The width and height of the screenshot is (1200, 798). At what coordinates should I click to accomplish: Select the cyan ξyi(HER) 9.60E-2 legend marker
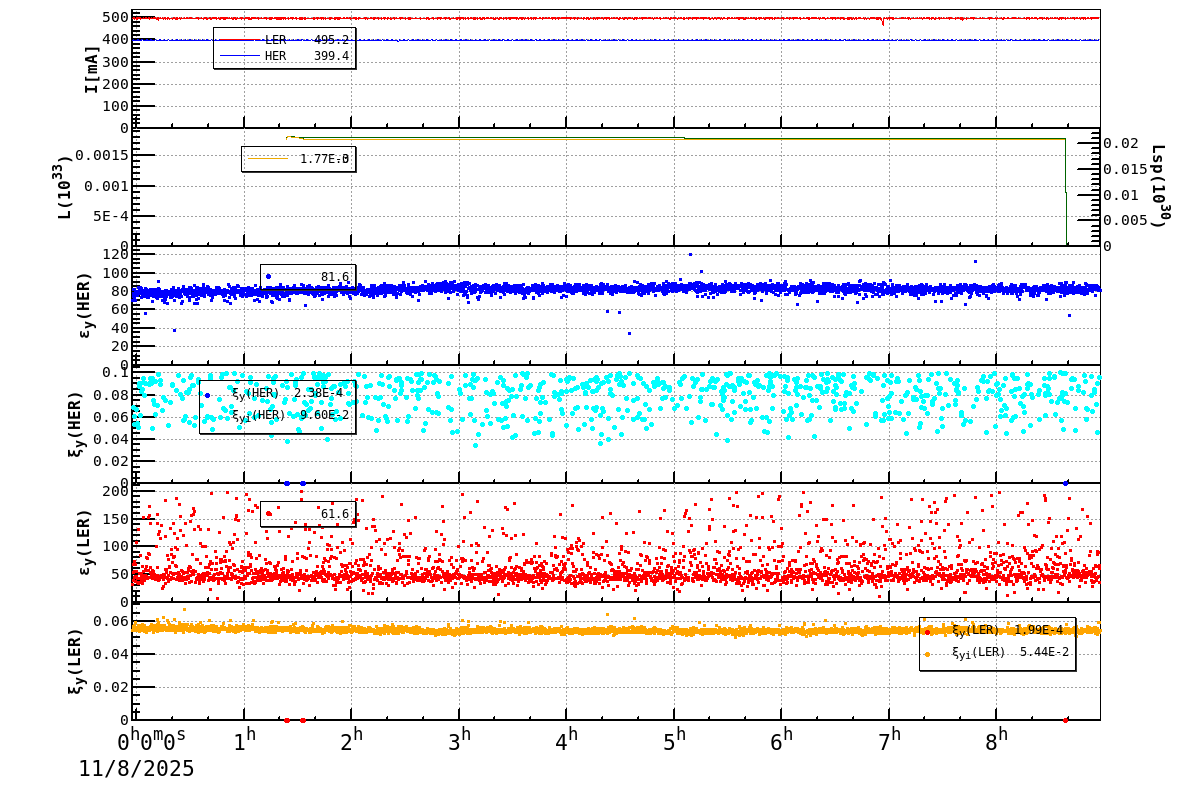(x=207, y=416)
